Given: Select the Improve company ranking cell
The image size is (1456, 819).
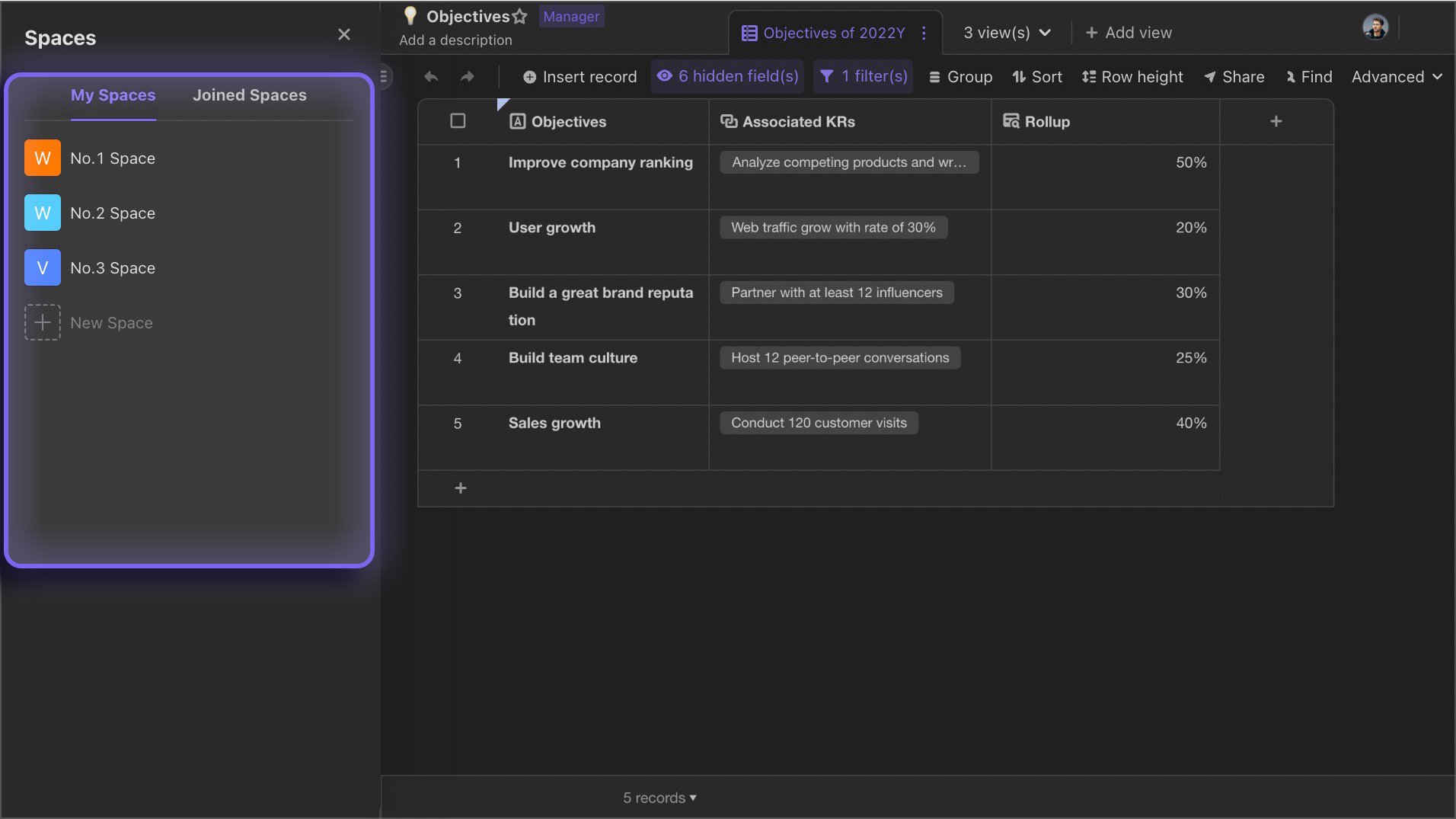Looking at the screenshot, I should [602, 178].
